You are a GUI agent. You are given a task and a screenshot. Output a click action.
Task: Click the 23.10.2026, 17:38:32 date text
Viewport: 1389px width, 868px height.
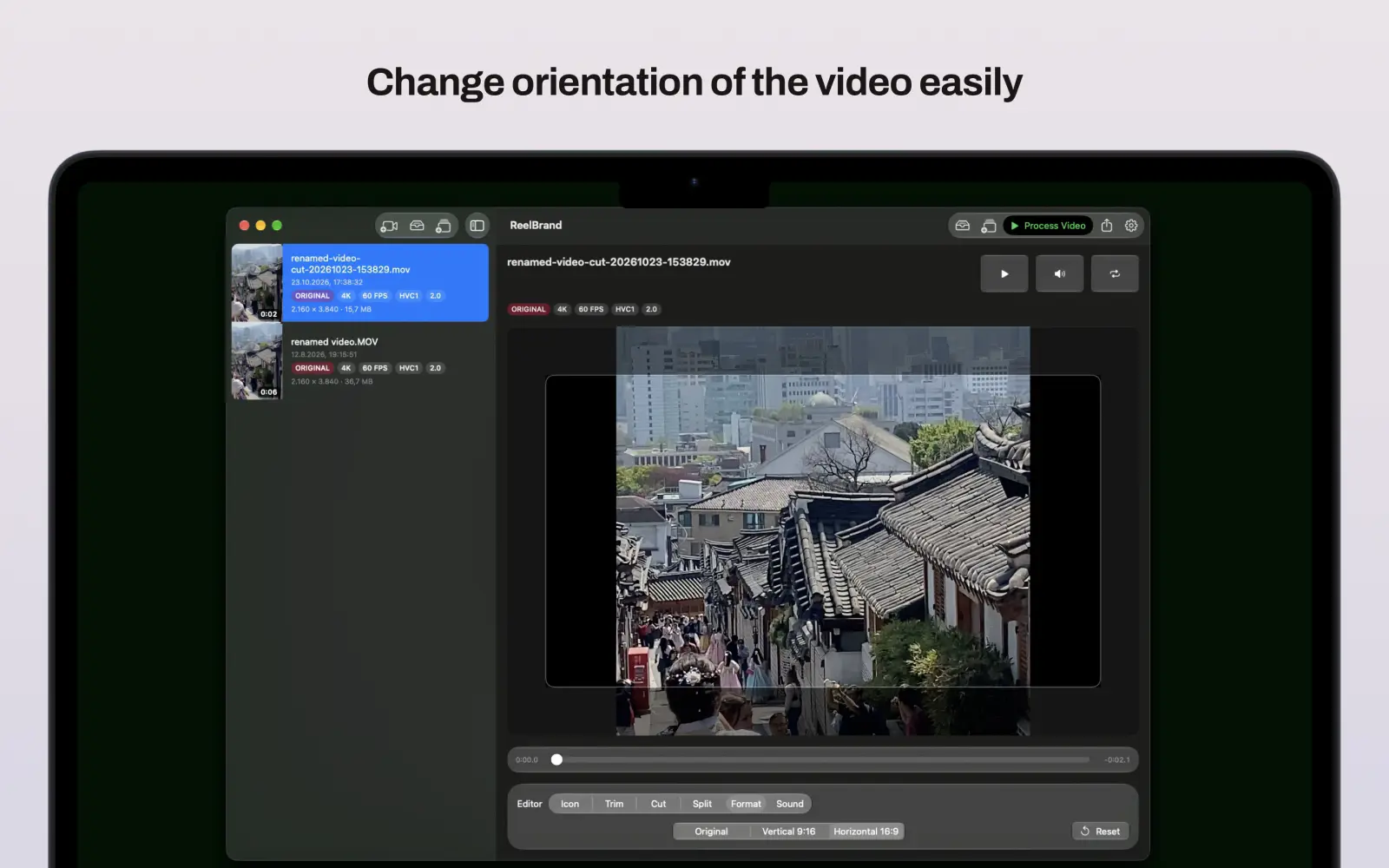[x=327, y=282]
